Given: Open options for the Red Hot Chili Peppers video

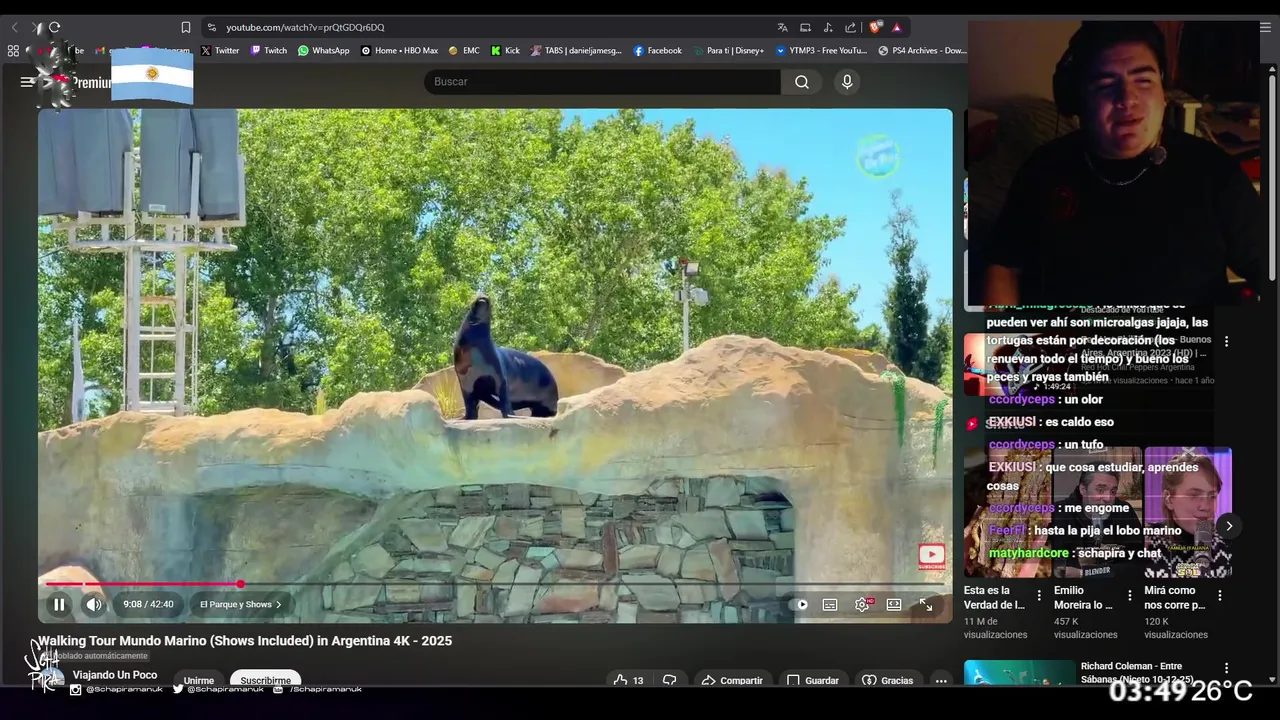Looking at the screenshot, I should click(x=1227, y=341).
